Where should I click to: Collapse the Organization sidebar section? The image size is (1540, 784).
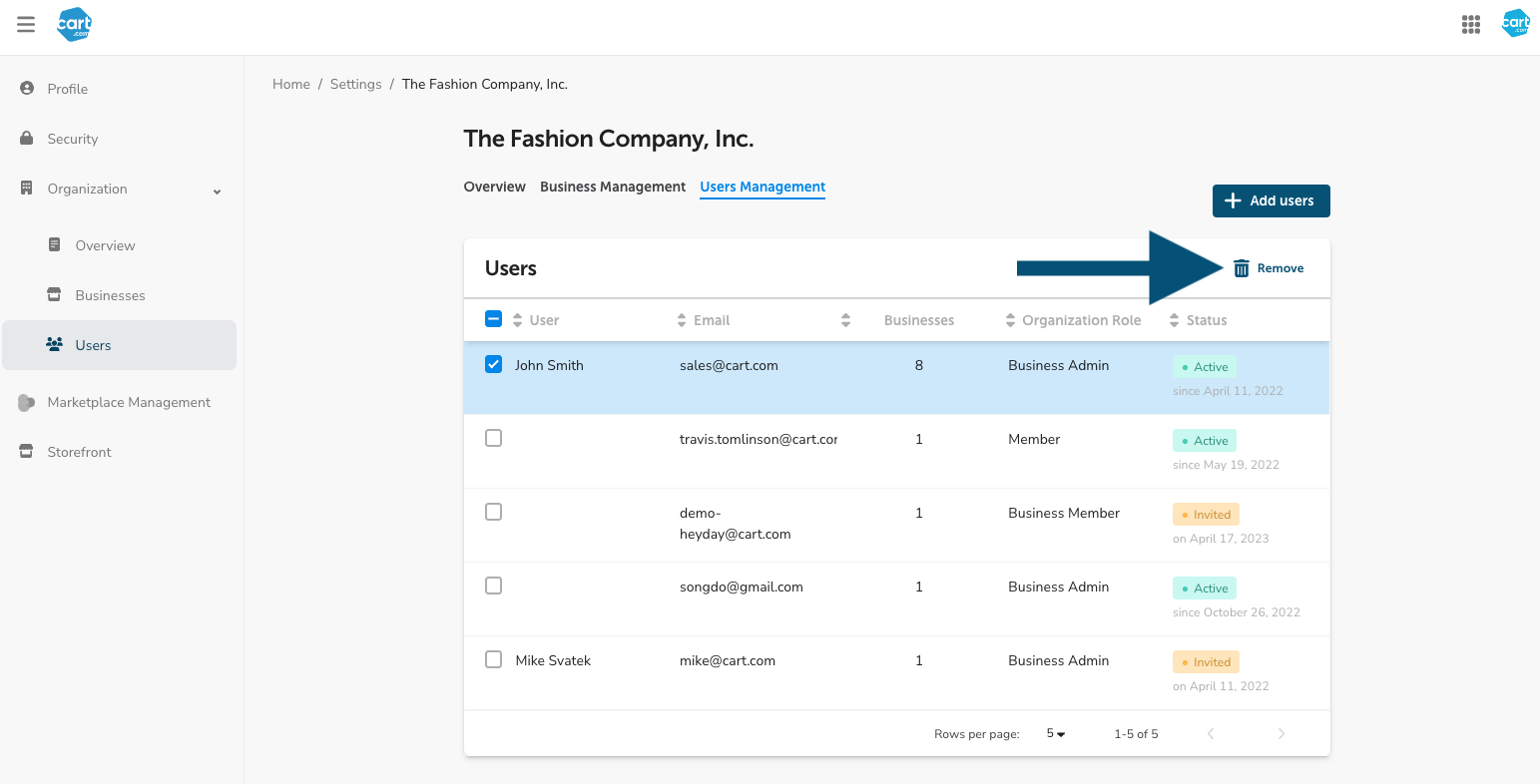point(217,191)
